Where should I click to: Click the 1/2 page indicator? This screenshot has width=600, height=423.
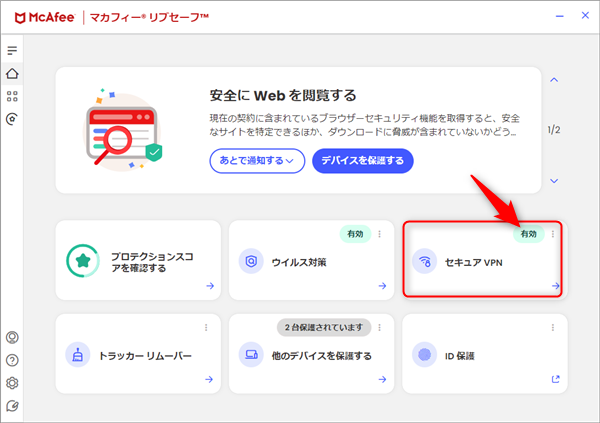click(x=554, y=130)
